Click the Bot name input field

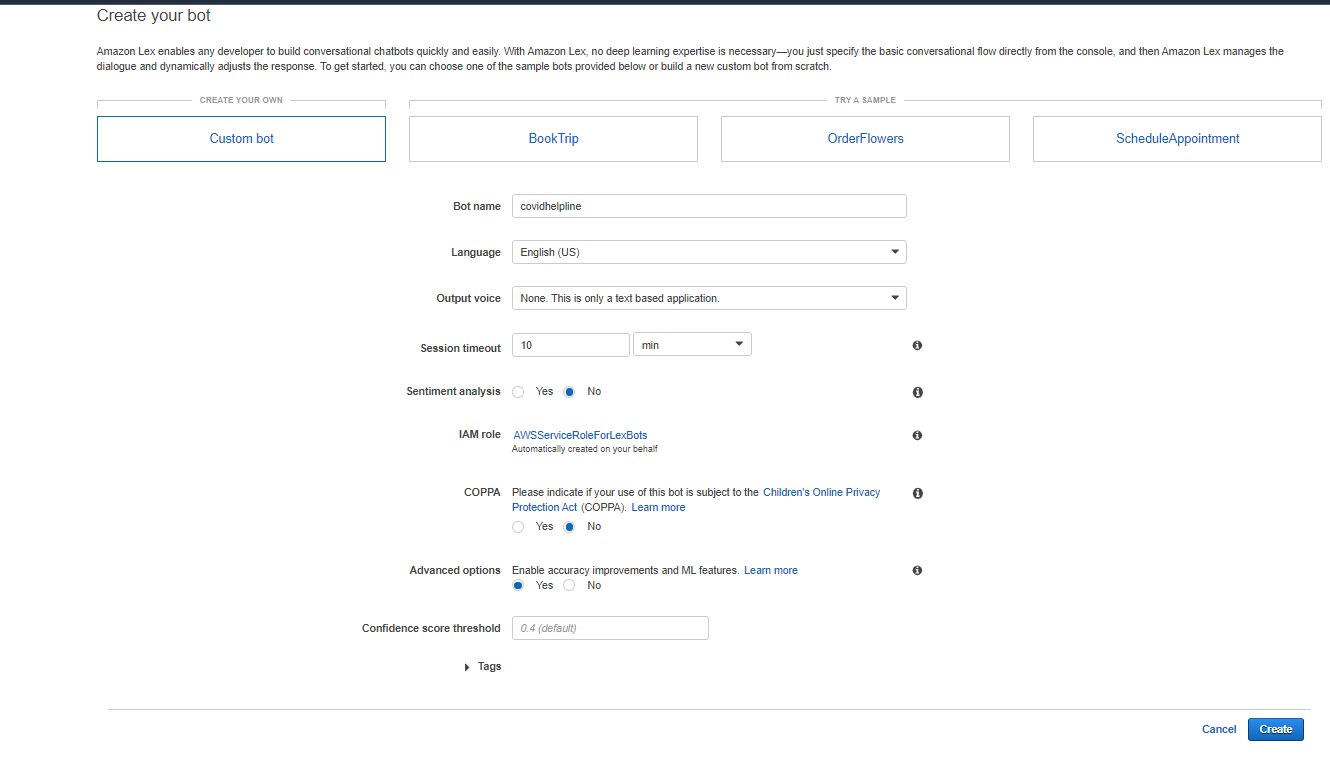point(709,206)
